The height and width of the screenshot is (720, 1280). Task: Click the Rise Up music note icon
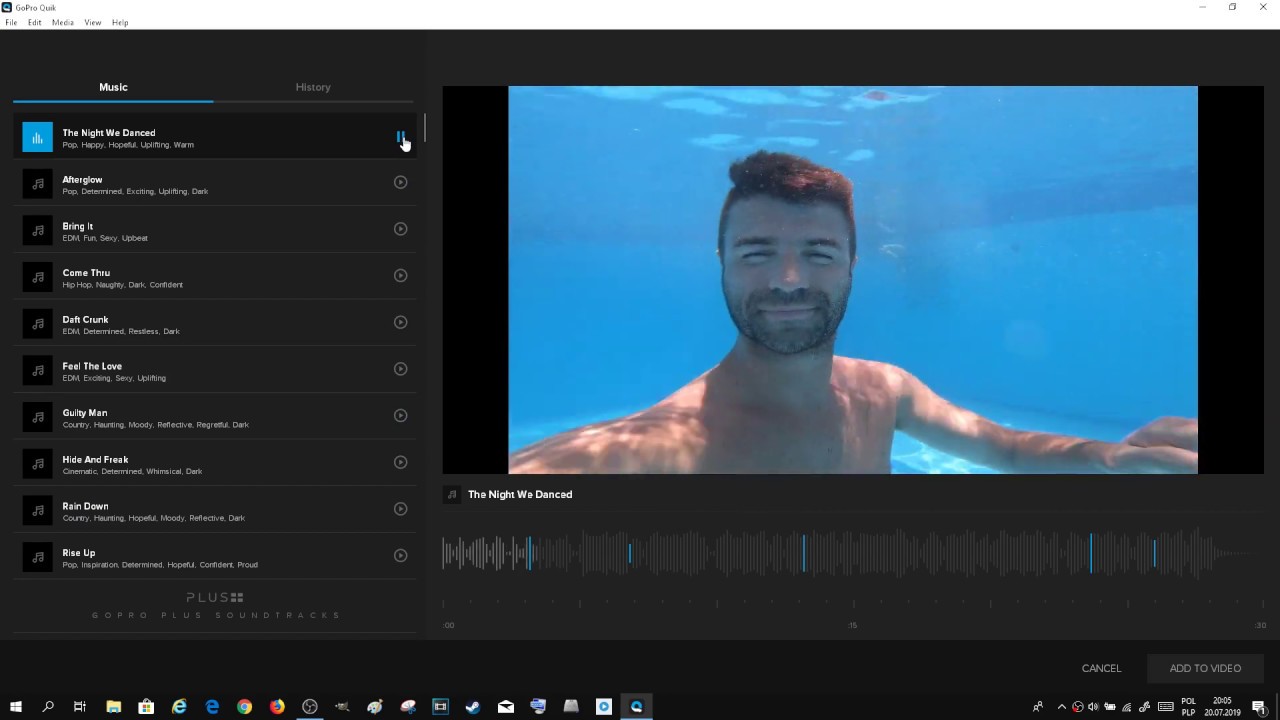[x=37, y=557]
